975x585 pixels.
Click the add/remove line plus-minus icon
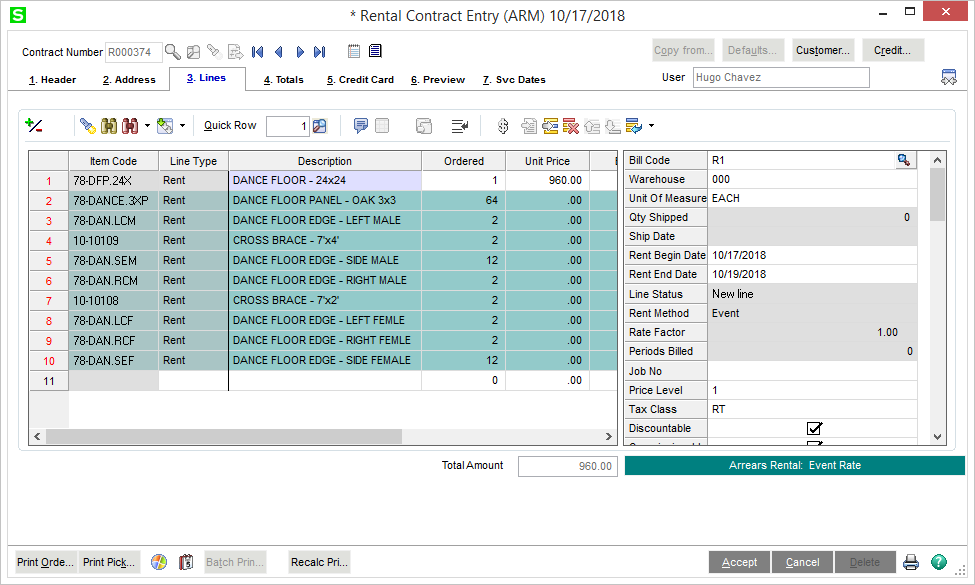coord(34,126)
